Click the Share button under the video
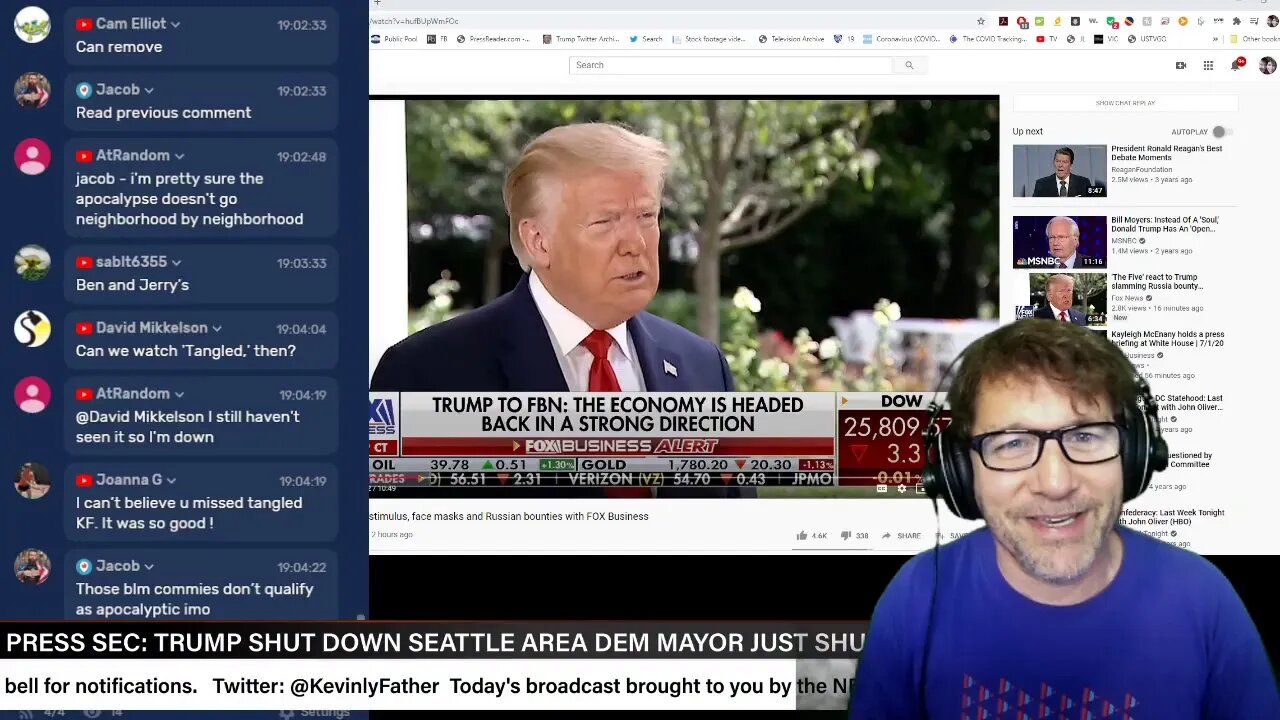This screenshot has height=720, width=1280. 901,536
